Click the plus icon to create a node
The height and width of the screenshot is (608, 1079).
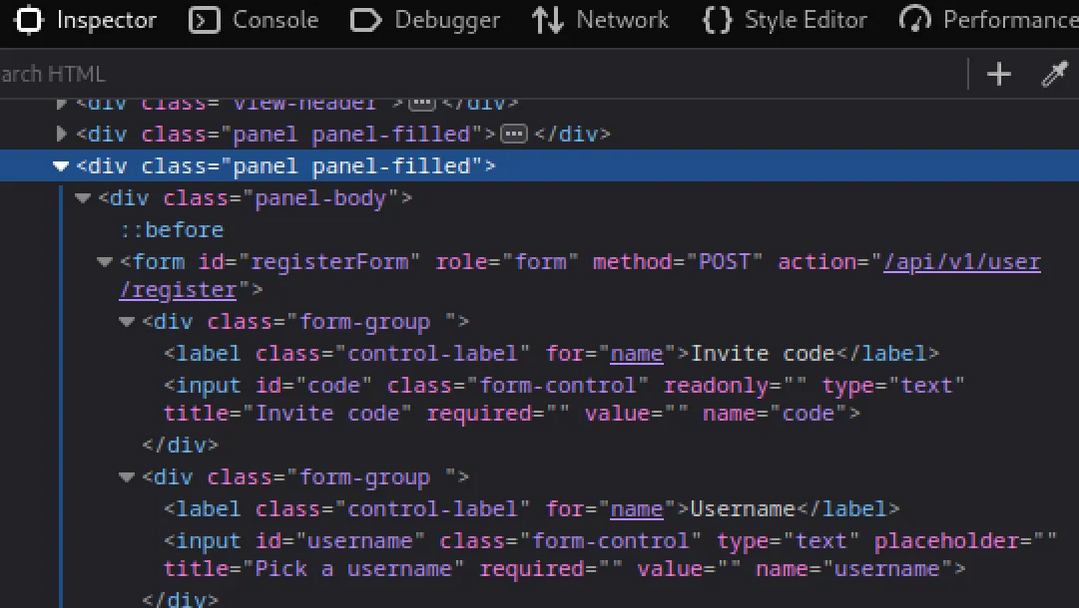(998, 74)
